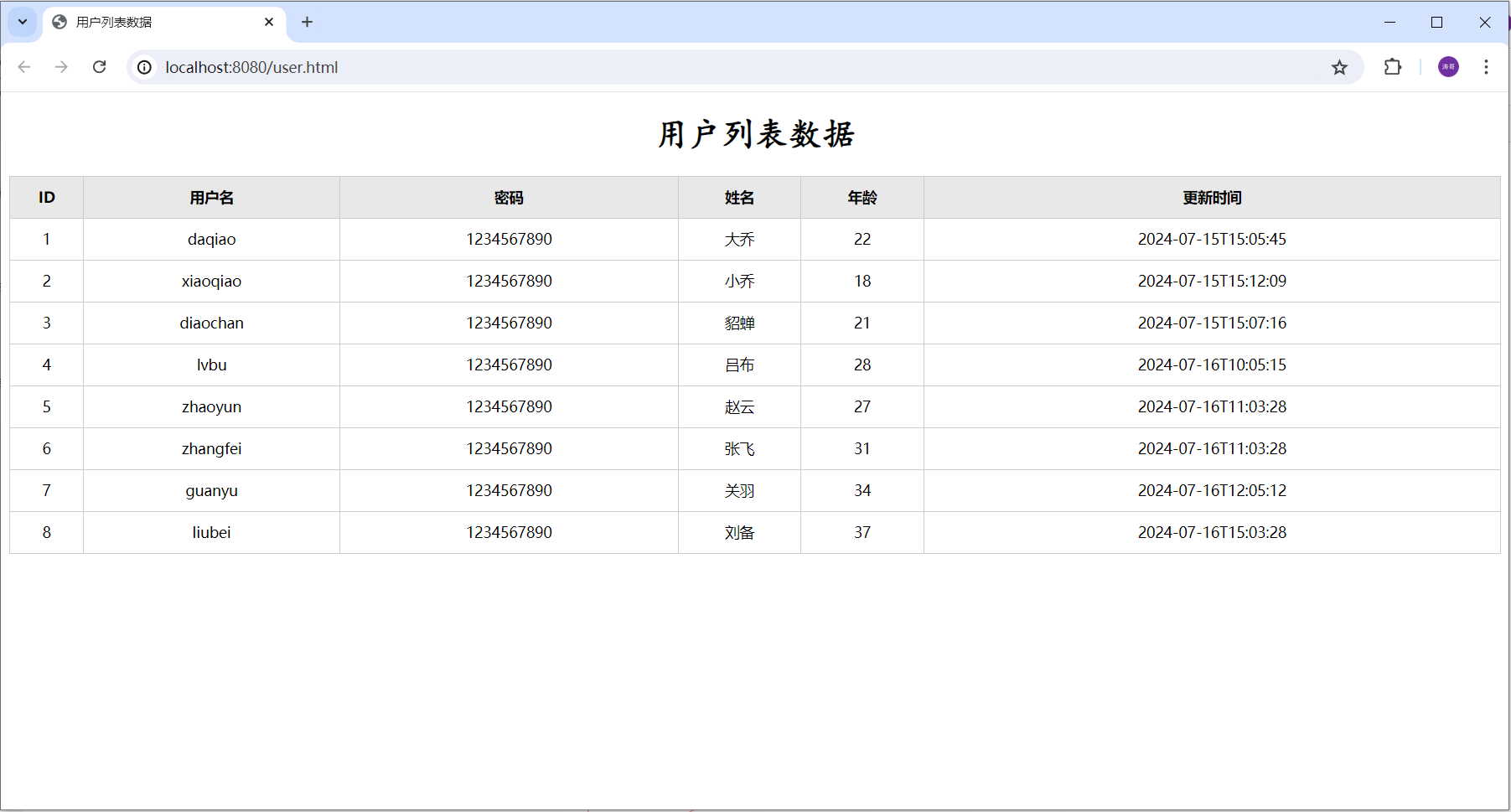Click age value 37

[862, 533]
